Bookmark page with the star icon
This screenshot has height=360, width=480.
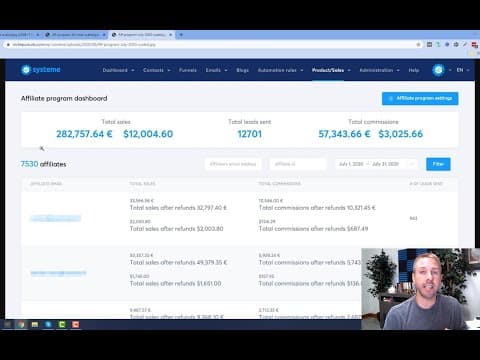418,44
